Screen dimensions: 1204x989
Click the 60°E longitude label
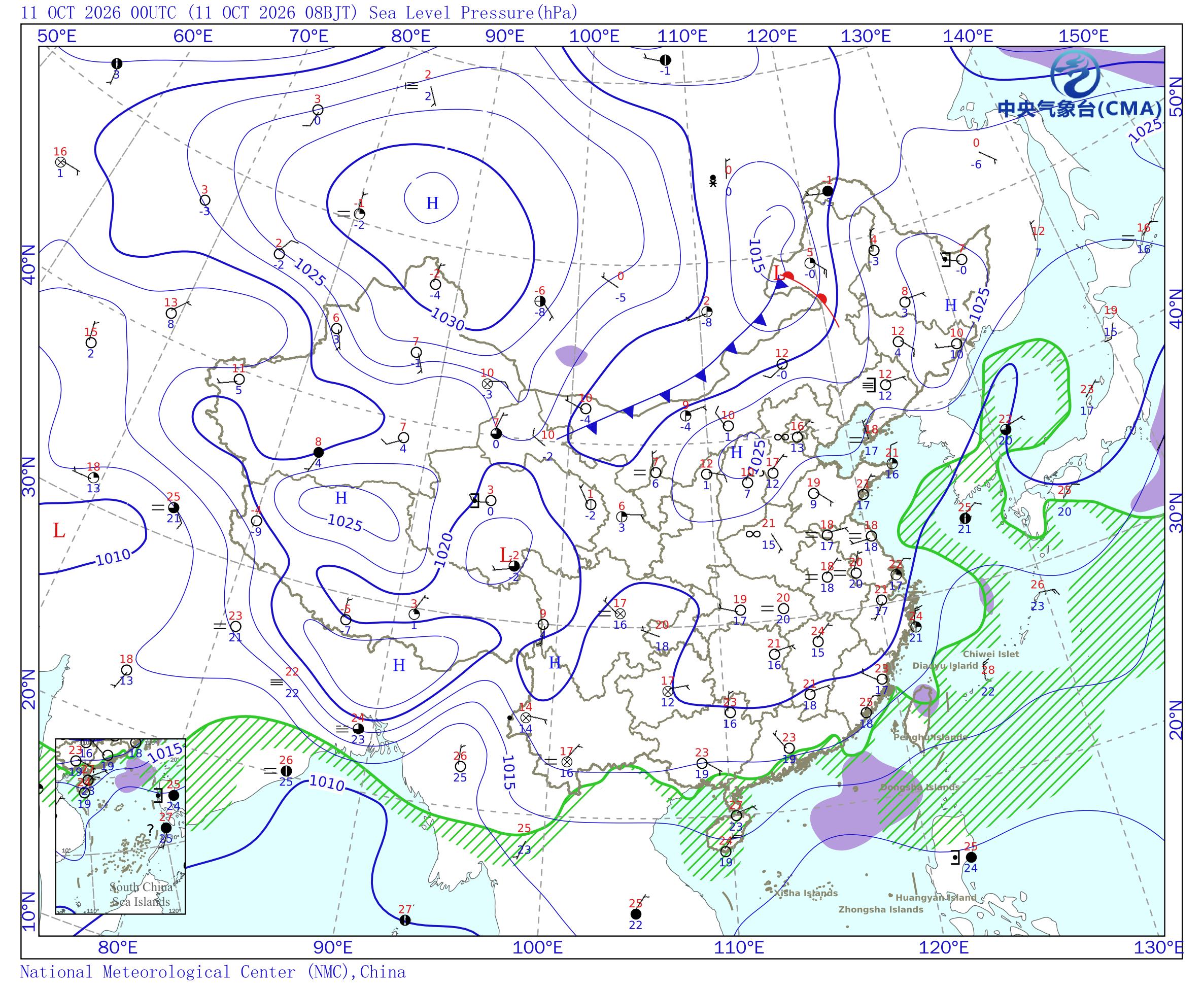tap(193, 37)
